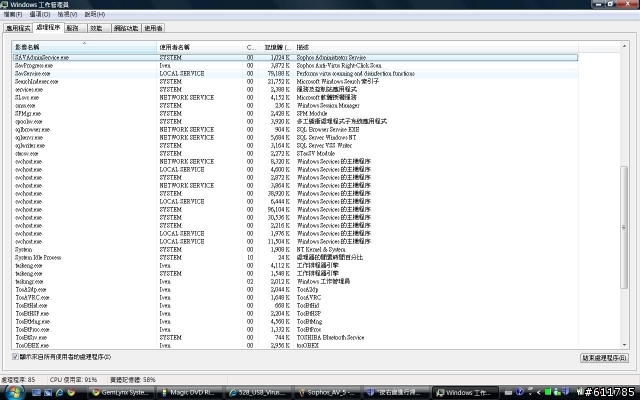Open the 檔案(F) menu
Image resolution: width=640 pixels, height=400 pixels.
tap(13, 14)
